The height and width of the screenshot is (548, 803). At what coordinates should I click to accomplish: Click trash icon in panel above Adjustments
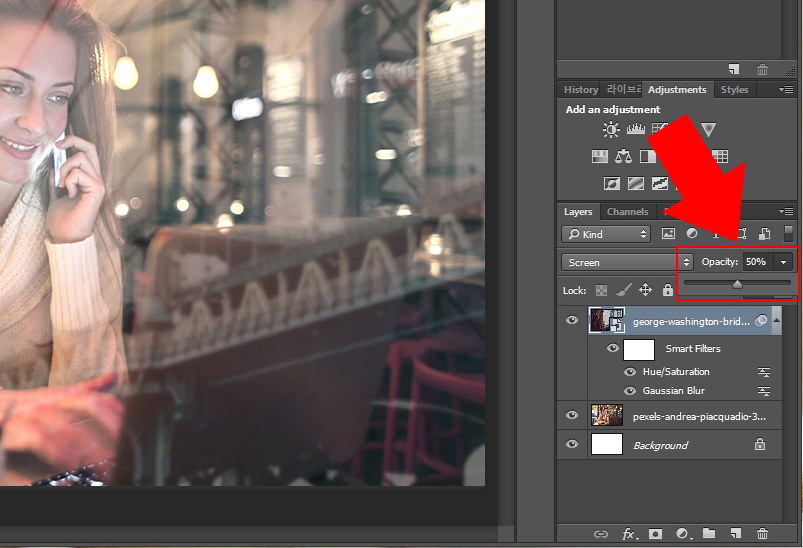(x=763, y=69)
